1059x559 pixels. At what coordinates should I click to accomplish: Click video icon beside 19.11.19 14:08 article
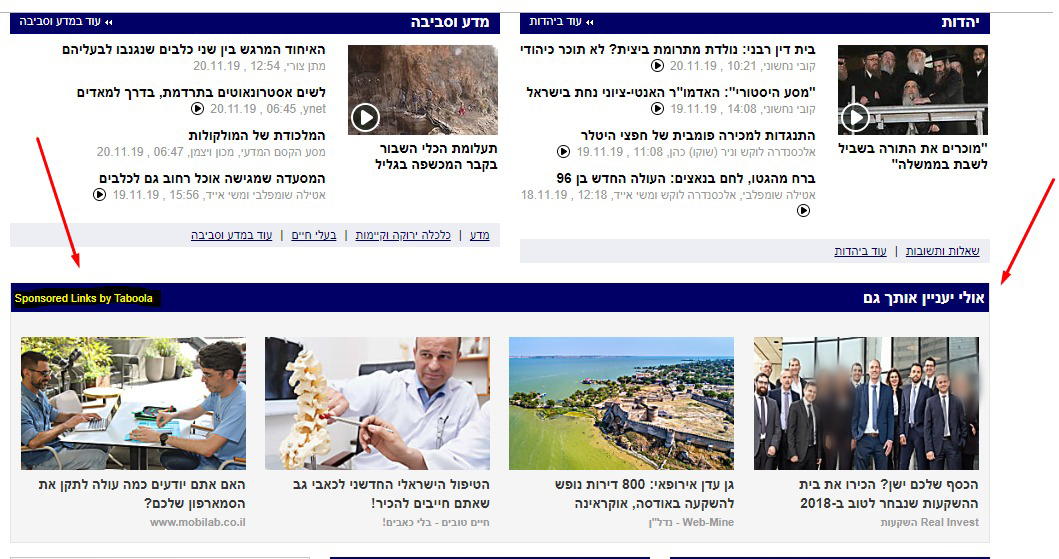click(x=657, y=109)
